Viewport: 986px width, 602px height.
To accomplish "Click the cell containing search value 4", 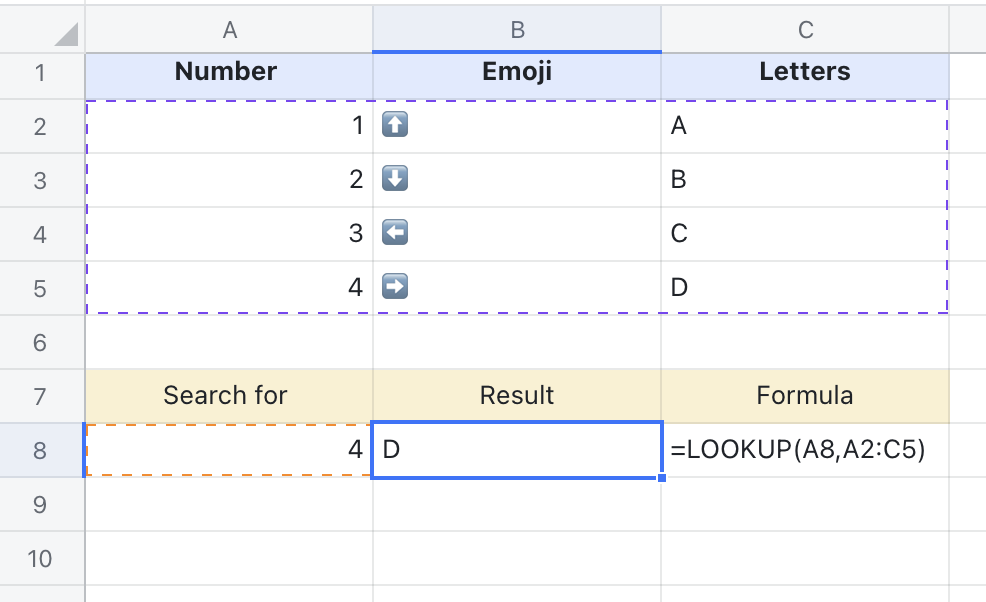I will point(230,449).
